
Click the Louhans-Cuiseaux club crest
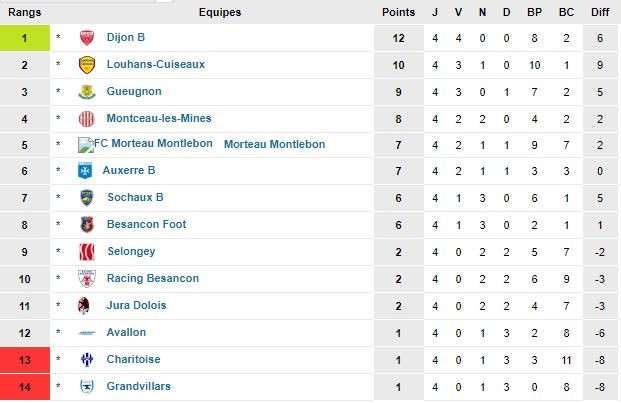pos(87,65)
